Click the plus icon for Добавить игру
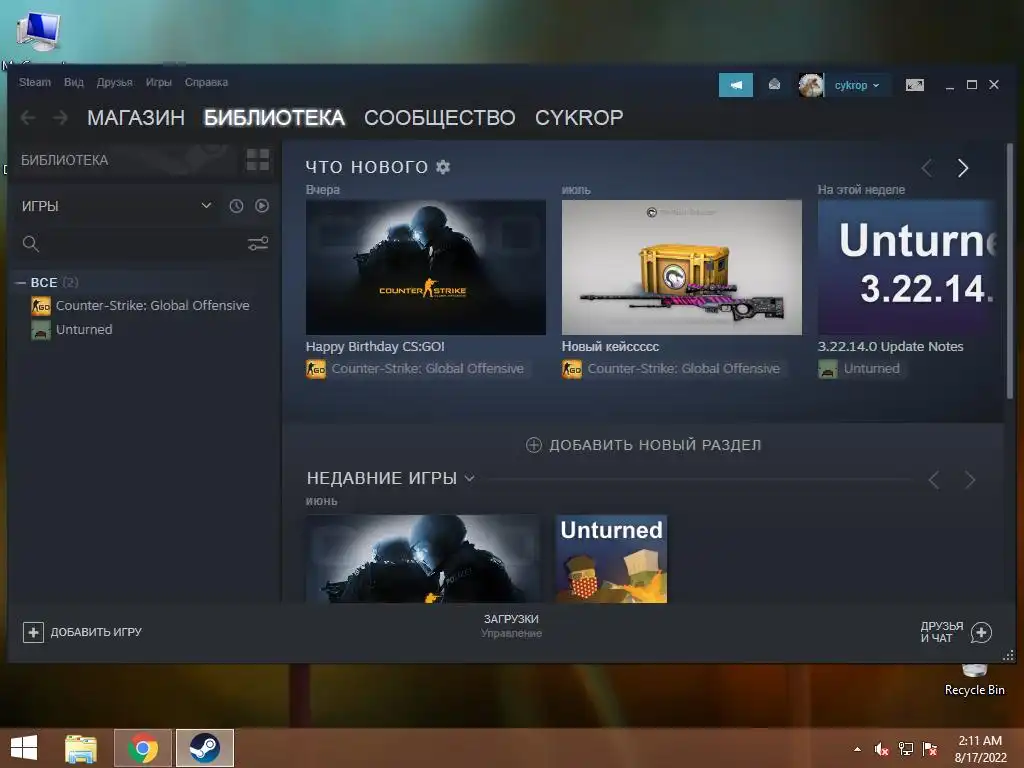The height and width of the screenshot is (768, 1024). [x=33, y=632]
